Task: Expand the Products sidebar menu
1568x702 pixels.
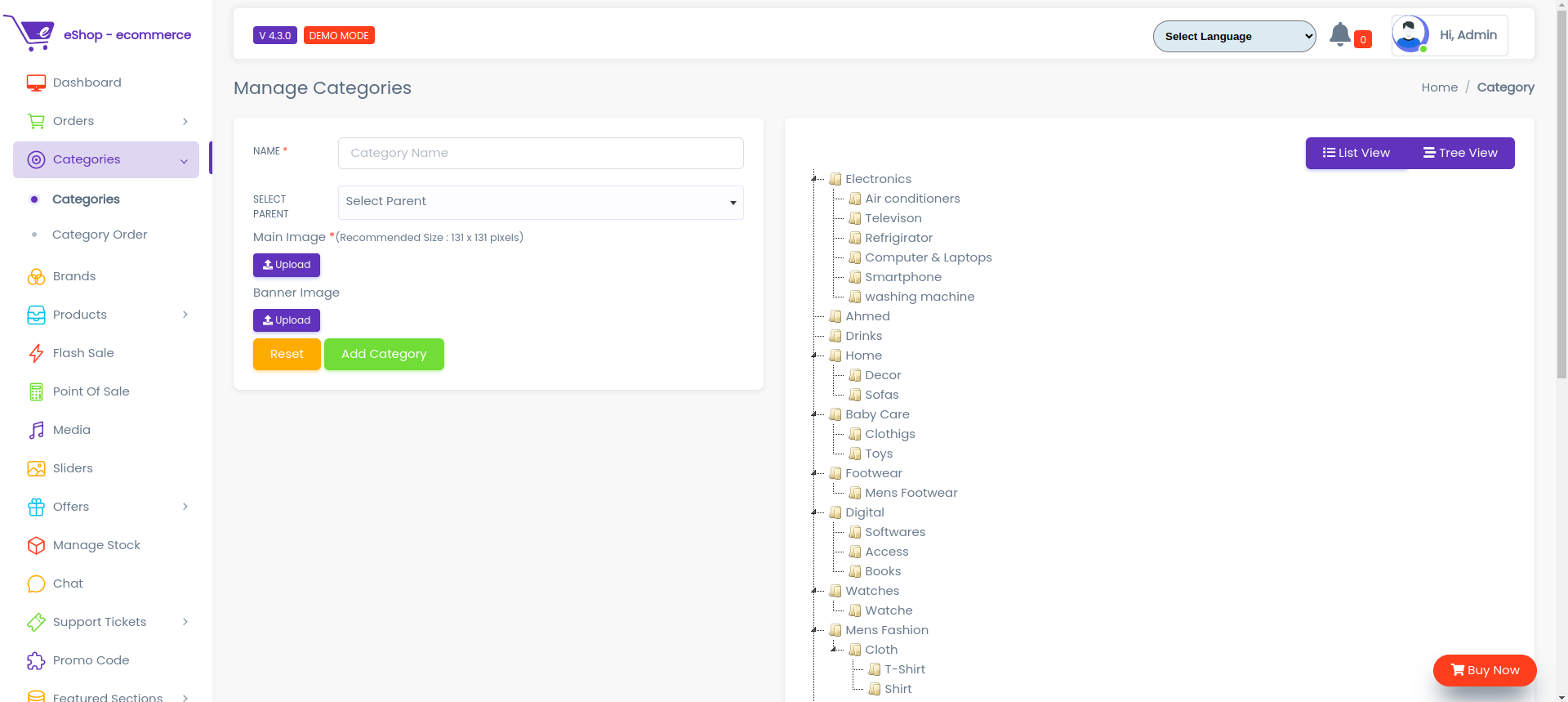Action: 106,315
